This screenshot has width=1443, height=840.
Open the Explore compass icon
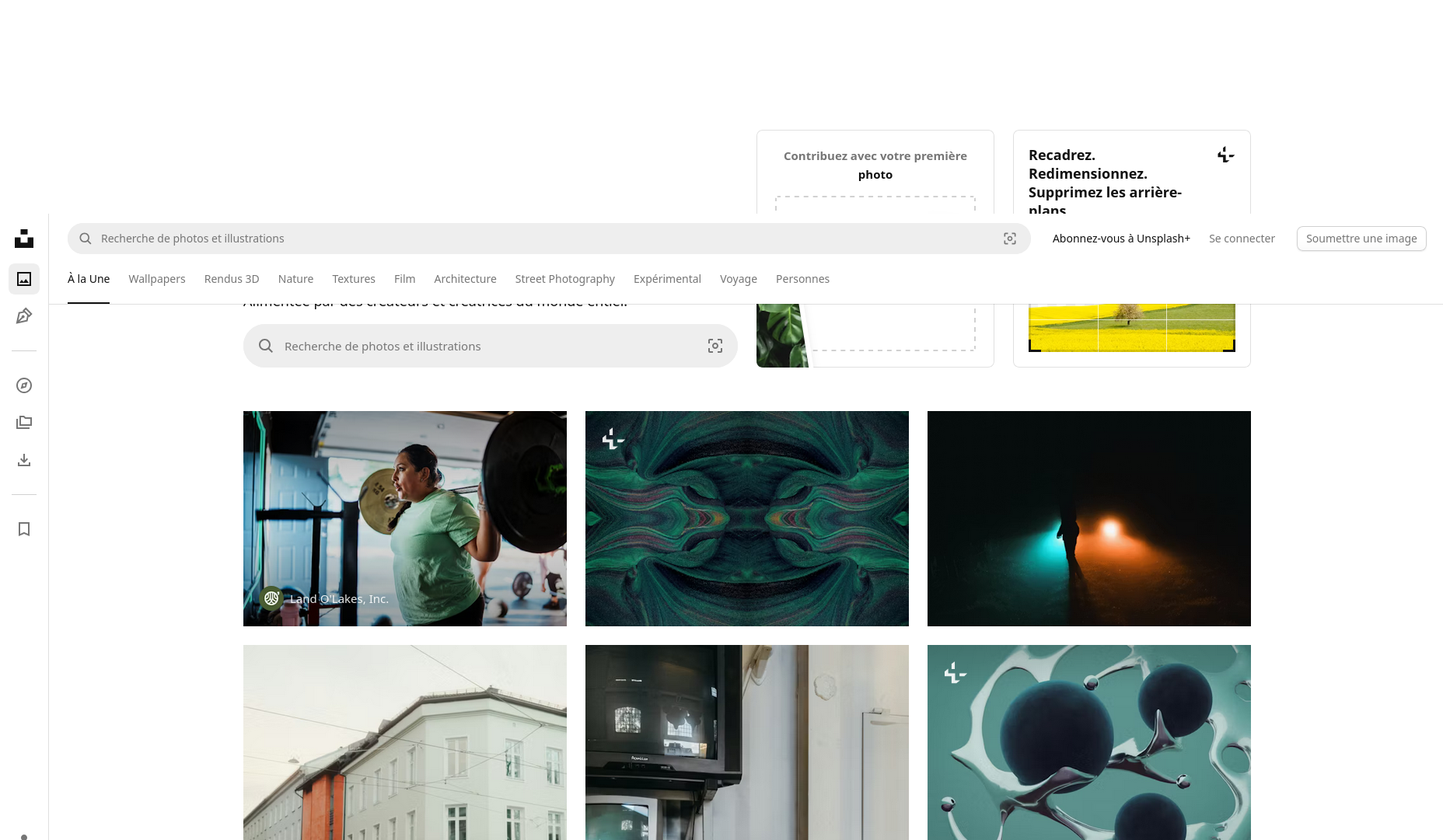coord(24,385)
